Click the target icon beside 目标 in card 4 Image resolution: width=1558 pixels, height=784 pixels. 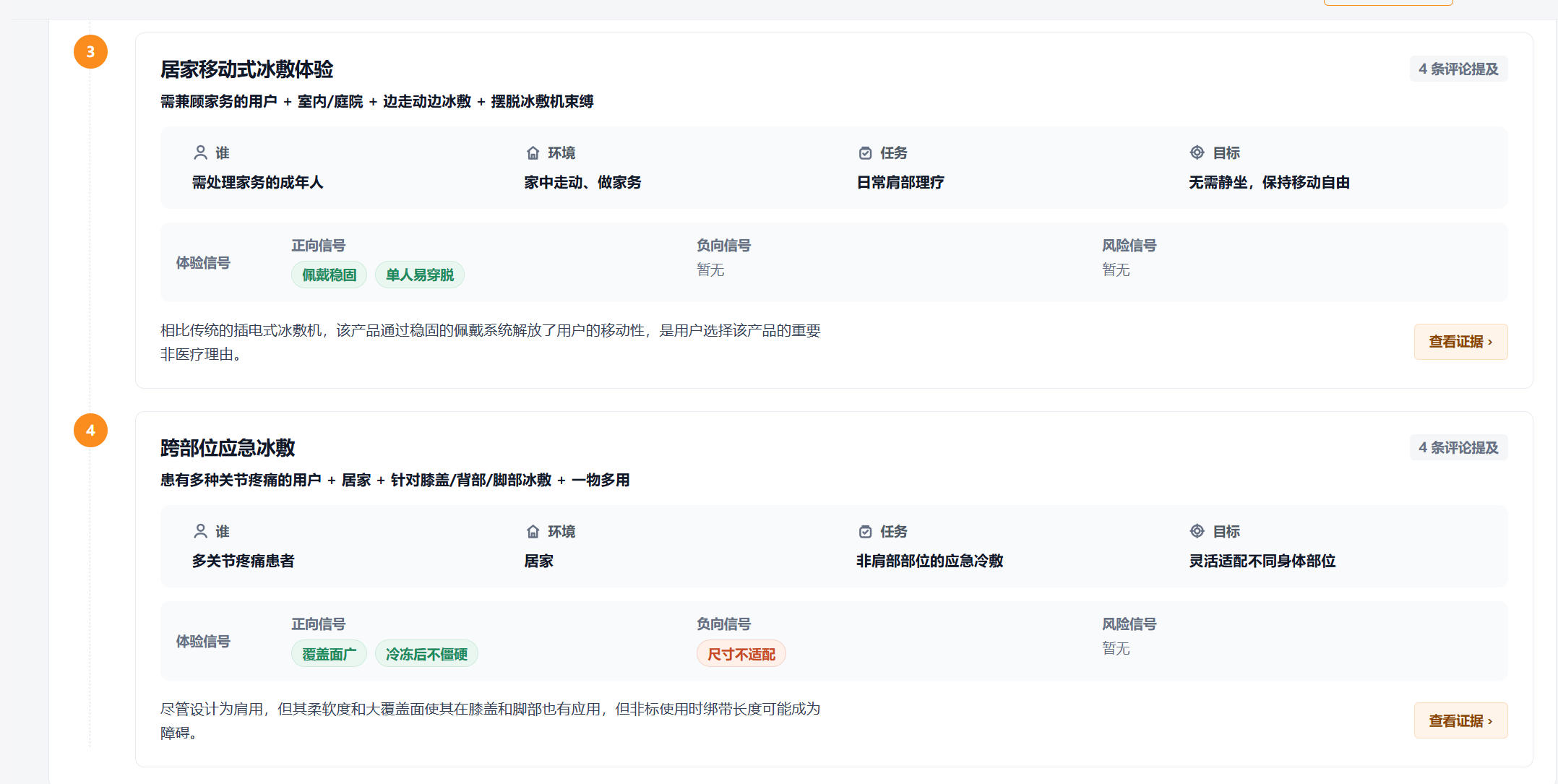click(1197, 531)
